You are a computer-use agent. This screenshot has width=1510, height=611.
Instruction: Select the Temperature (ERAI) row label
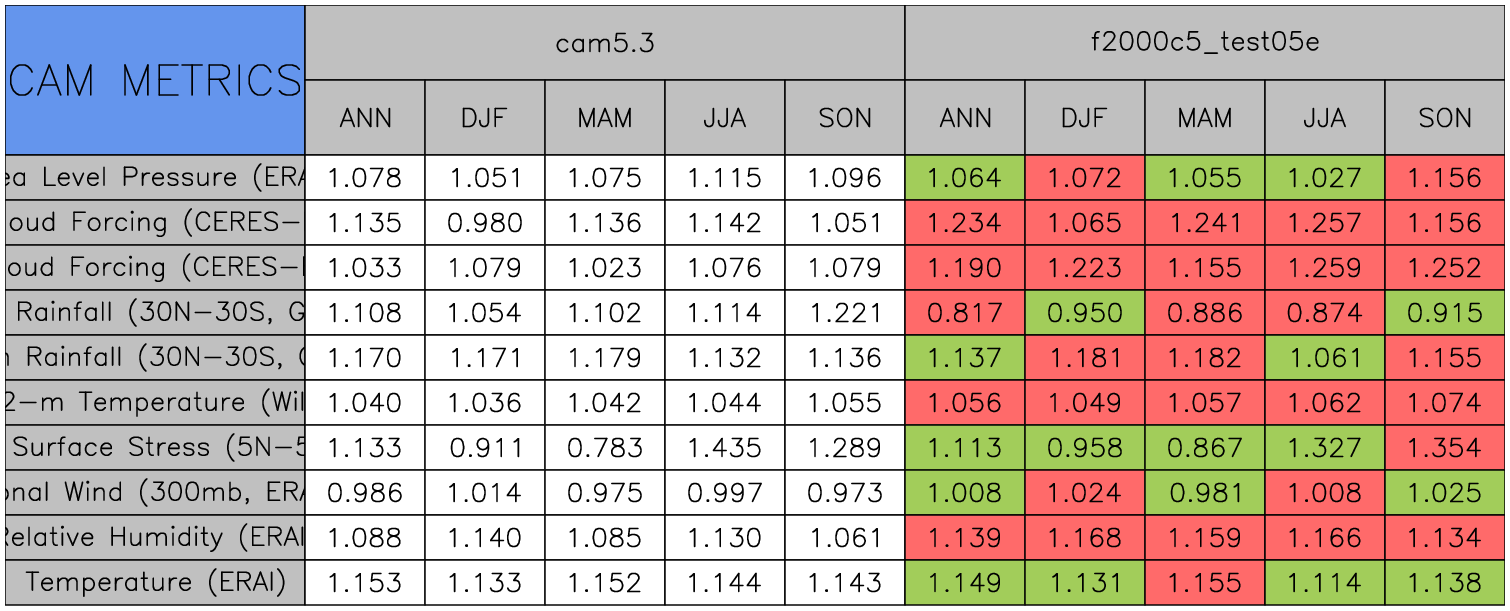point(155,582)
